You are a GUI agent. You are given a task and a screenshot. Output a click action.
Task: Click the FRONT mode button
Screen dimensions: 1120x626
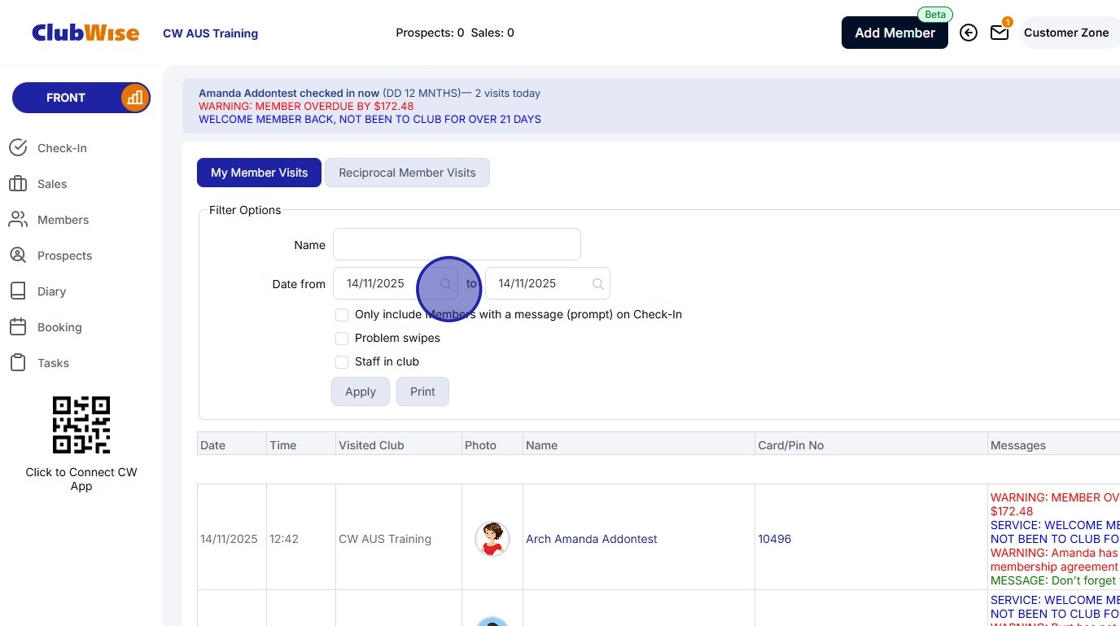pyautogui.click(x=66, y=98)
